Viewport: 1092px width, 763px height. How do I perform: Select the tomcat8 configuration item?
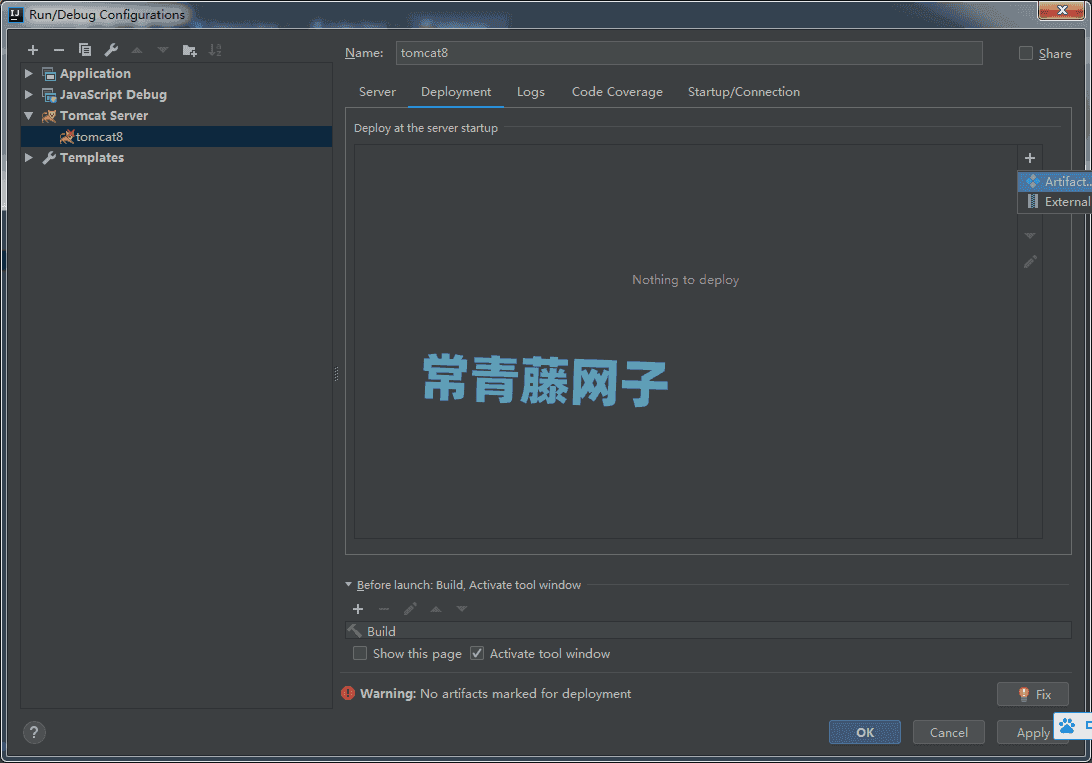pyautogui.click(x=176, y=136)
